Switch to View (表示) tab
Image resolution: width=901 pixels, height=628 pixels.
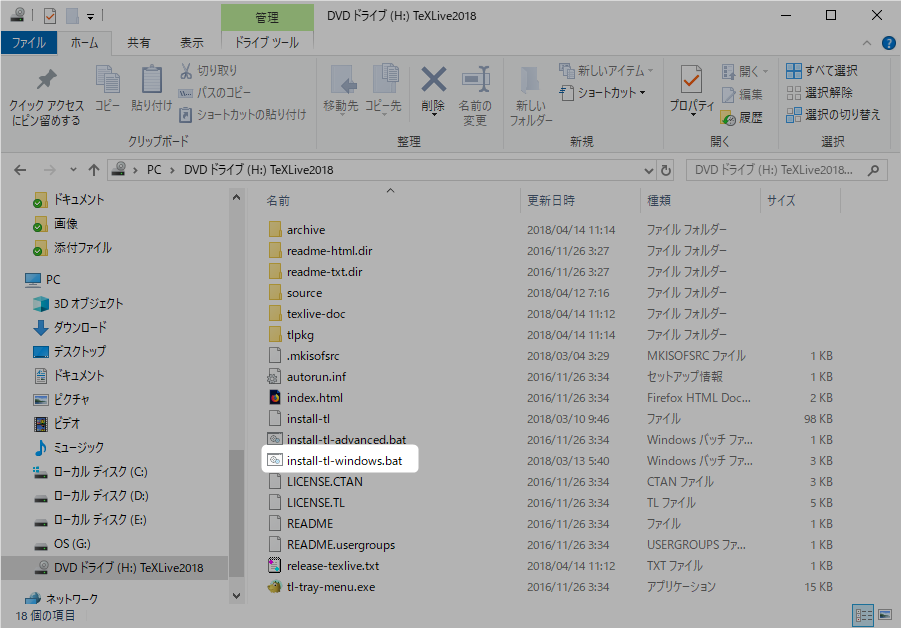(x=191, y=43)
